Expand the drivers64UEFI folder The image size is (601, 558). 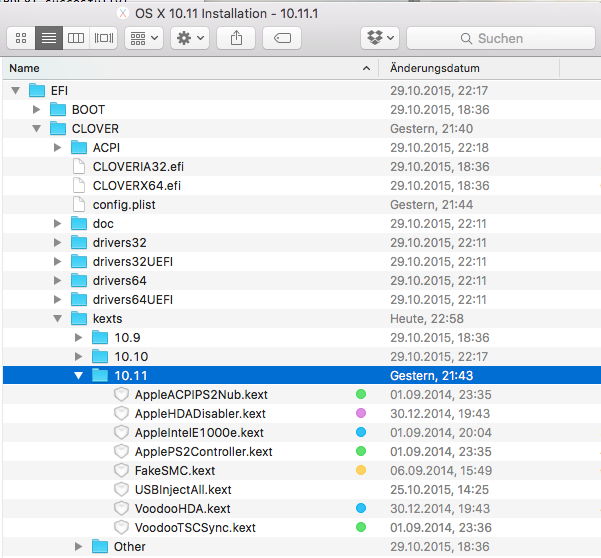57,299
